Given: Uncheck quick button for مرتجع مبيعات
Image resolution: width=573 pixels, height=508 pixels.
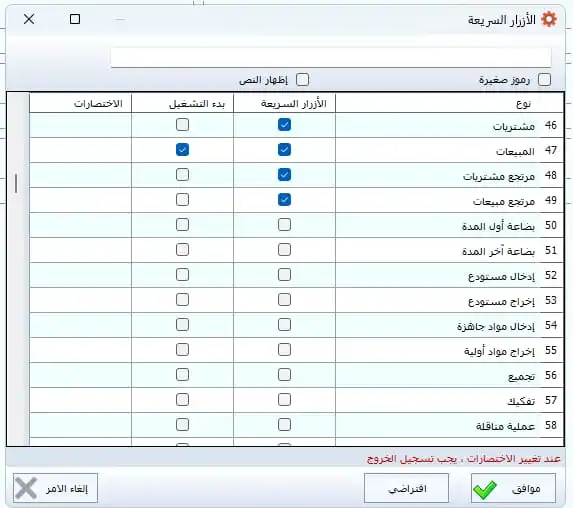Looking at the screenshot, I should coord(284,200).
